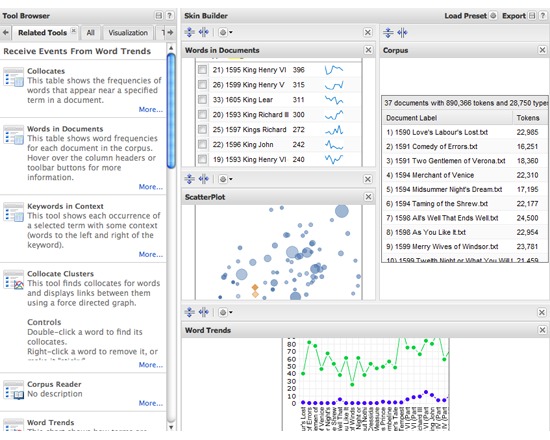Check the 1599 King Henry V row

[x=202, y=85]
